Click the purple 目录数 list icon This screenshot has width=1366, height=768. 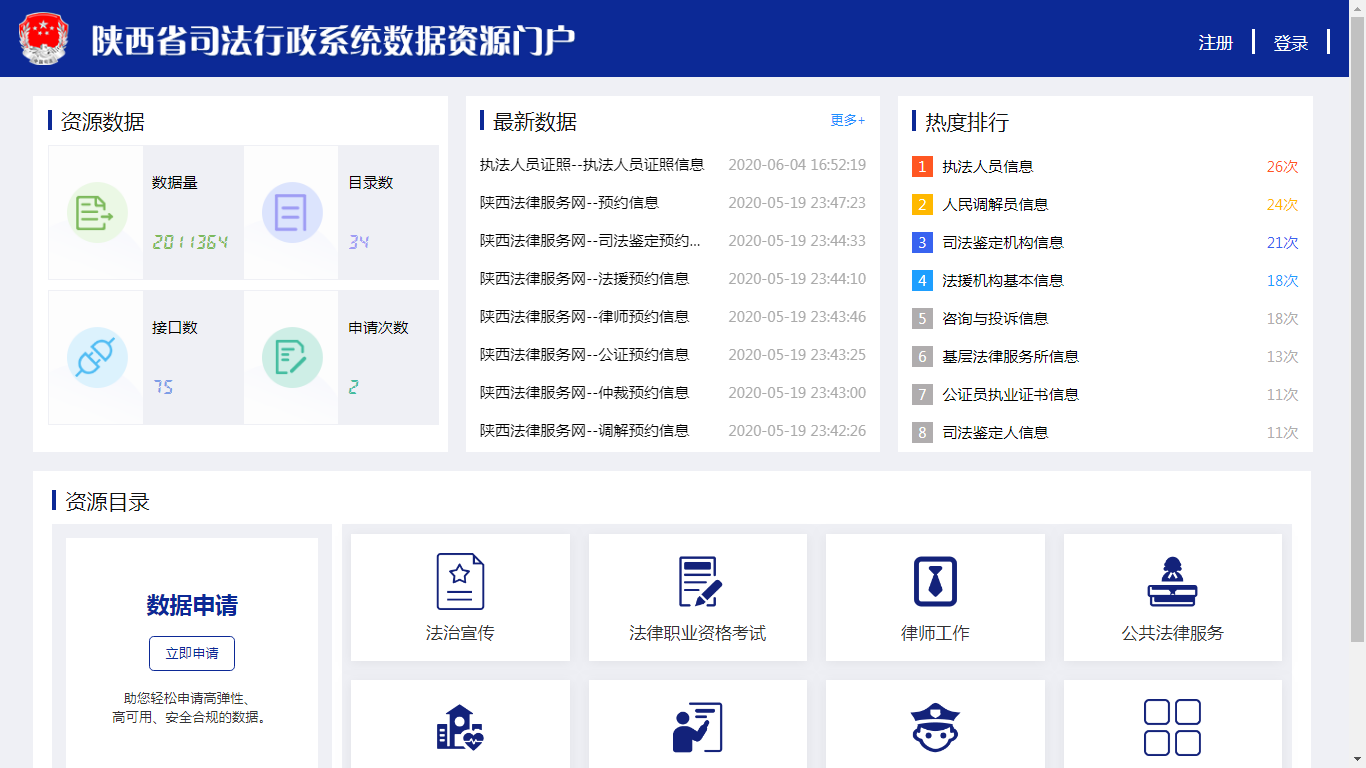point(292,213)
